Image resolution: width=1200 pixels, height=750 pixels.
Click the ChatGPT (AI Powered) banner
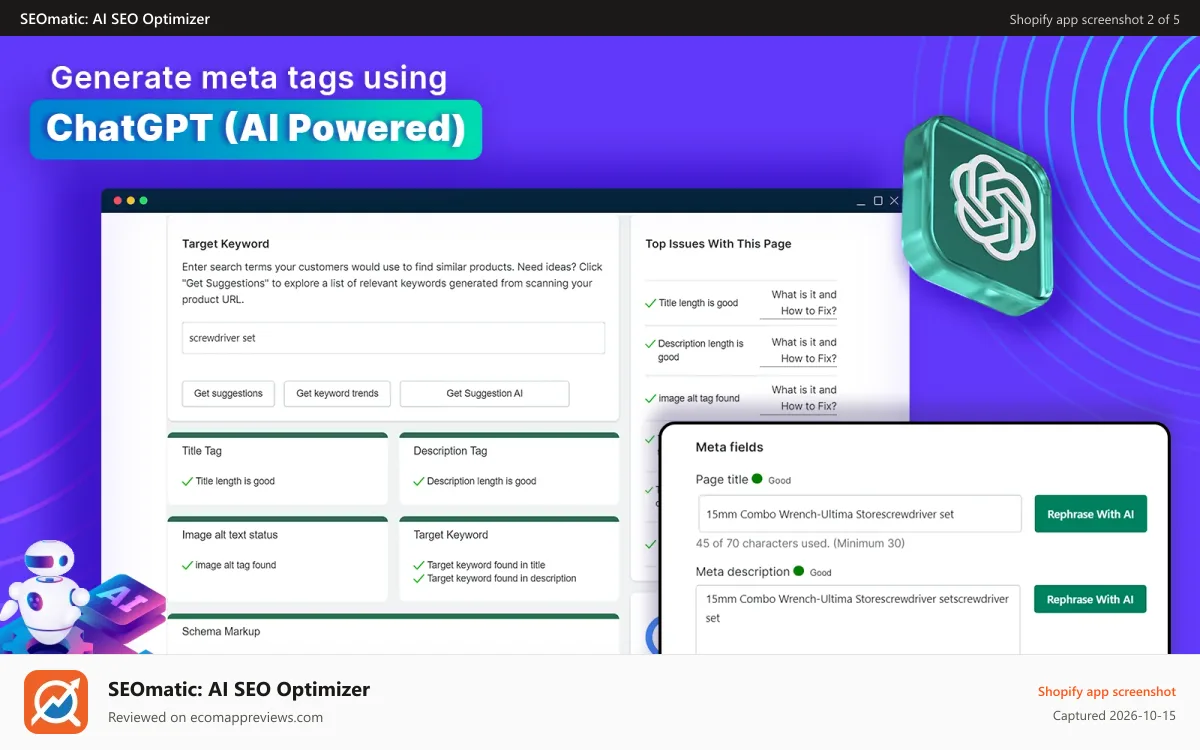point(256,129)
